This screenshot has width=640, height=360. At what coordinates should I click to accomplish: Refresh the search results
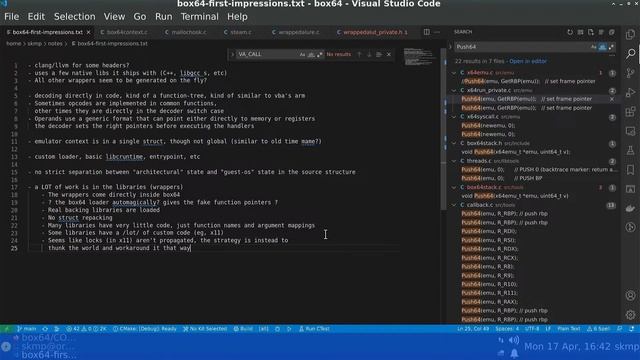tap(570, 32)
